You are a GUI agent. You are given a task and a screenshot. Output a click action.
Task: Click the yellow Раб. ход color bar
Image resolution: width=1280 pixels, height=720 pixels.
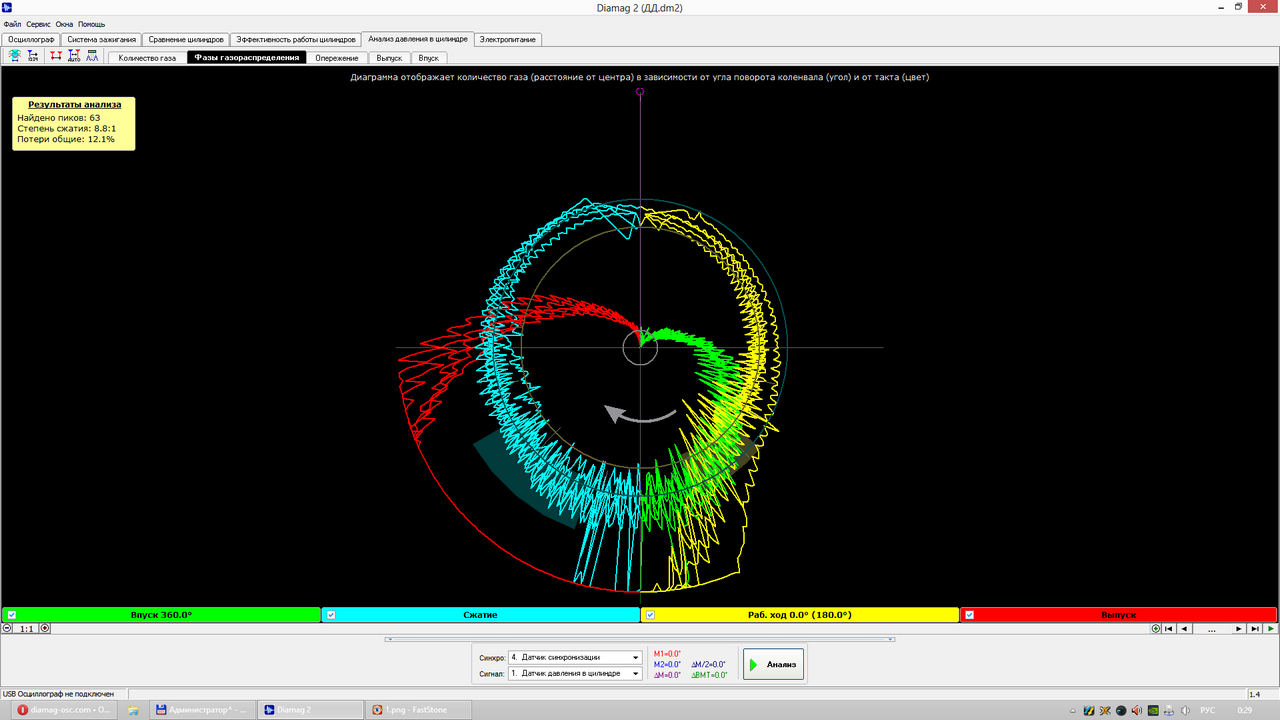[x=799, y=615]
